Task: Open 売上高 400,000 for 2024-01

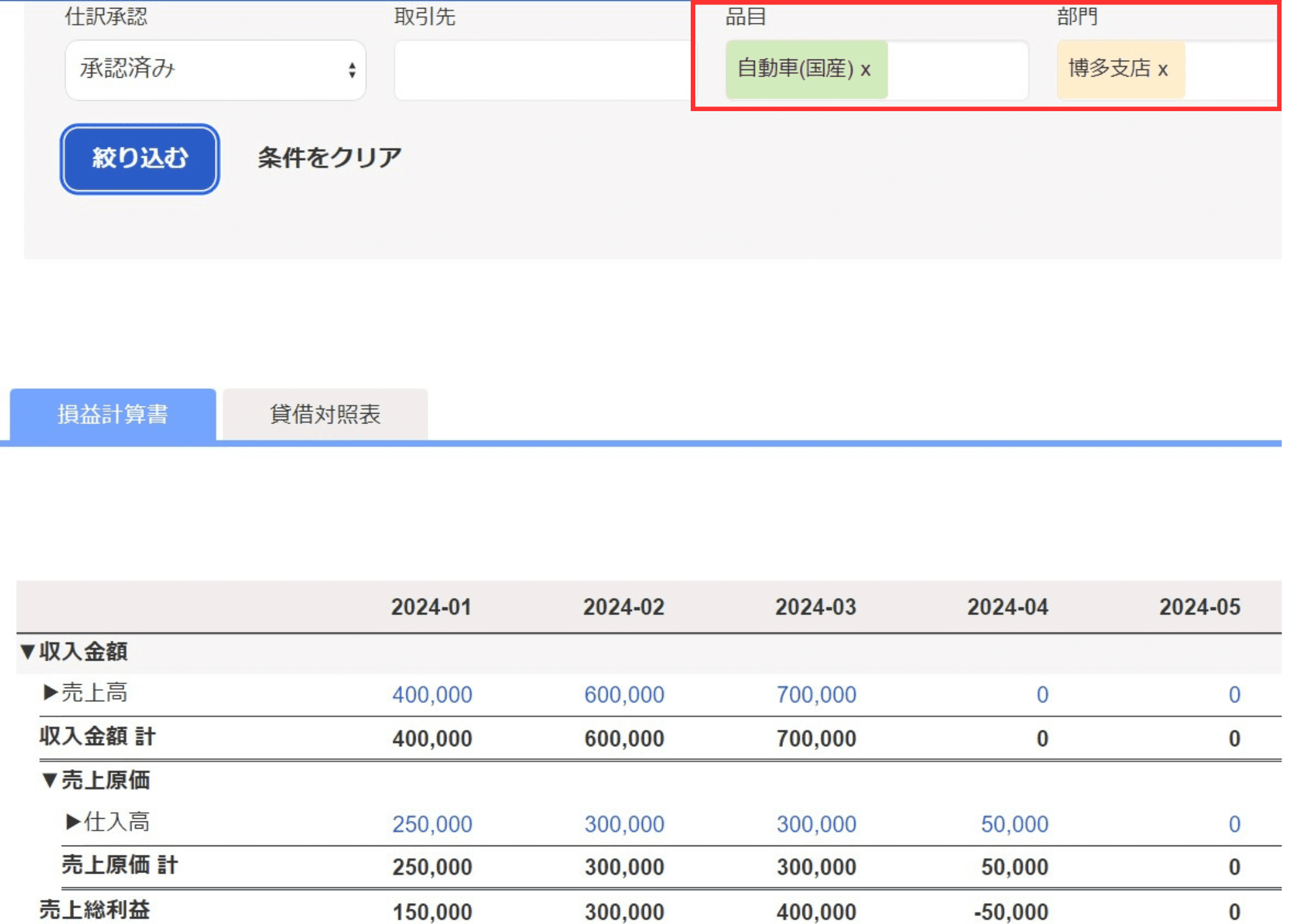Action: 432,694
